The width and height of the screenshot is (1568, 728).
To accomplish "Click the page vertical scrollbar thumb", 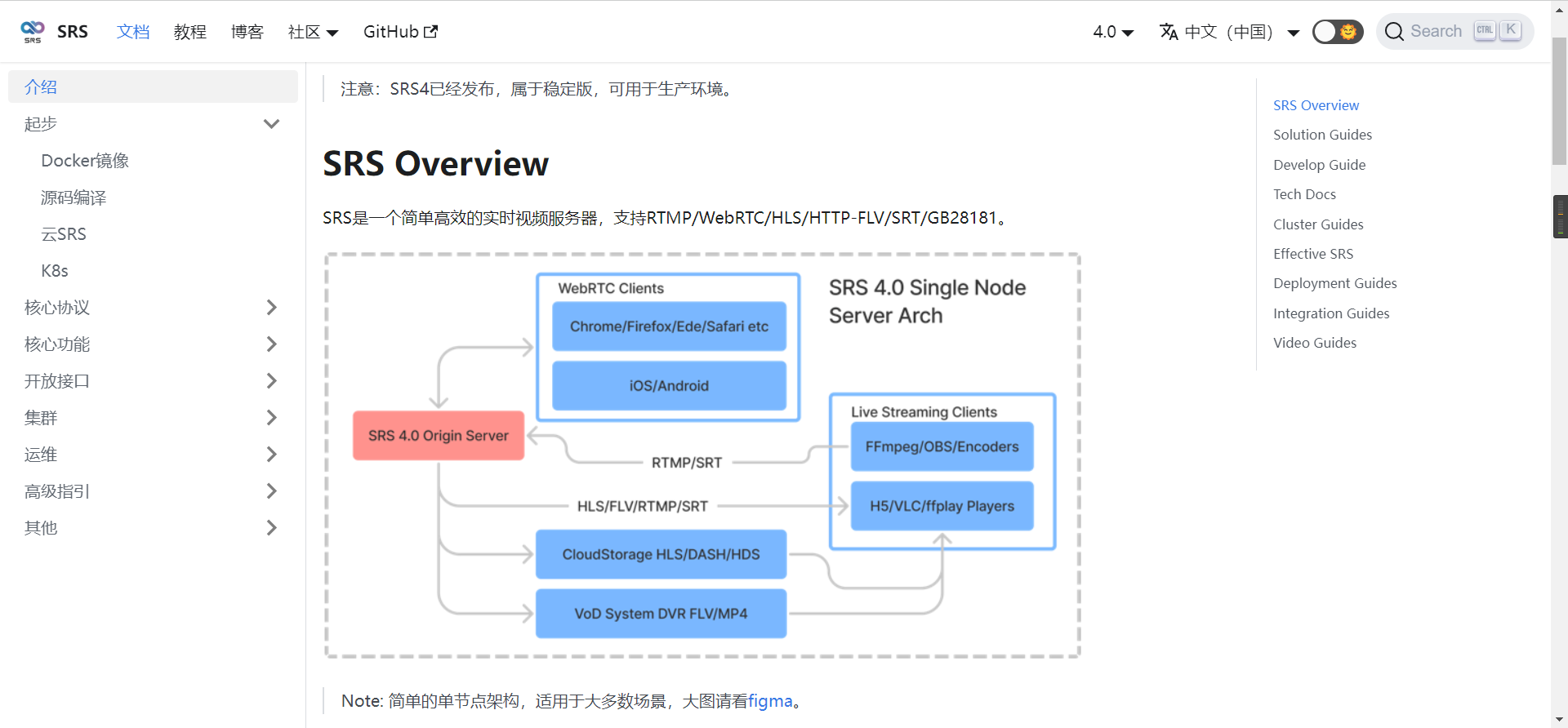I will point(1559,101).
